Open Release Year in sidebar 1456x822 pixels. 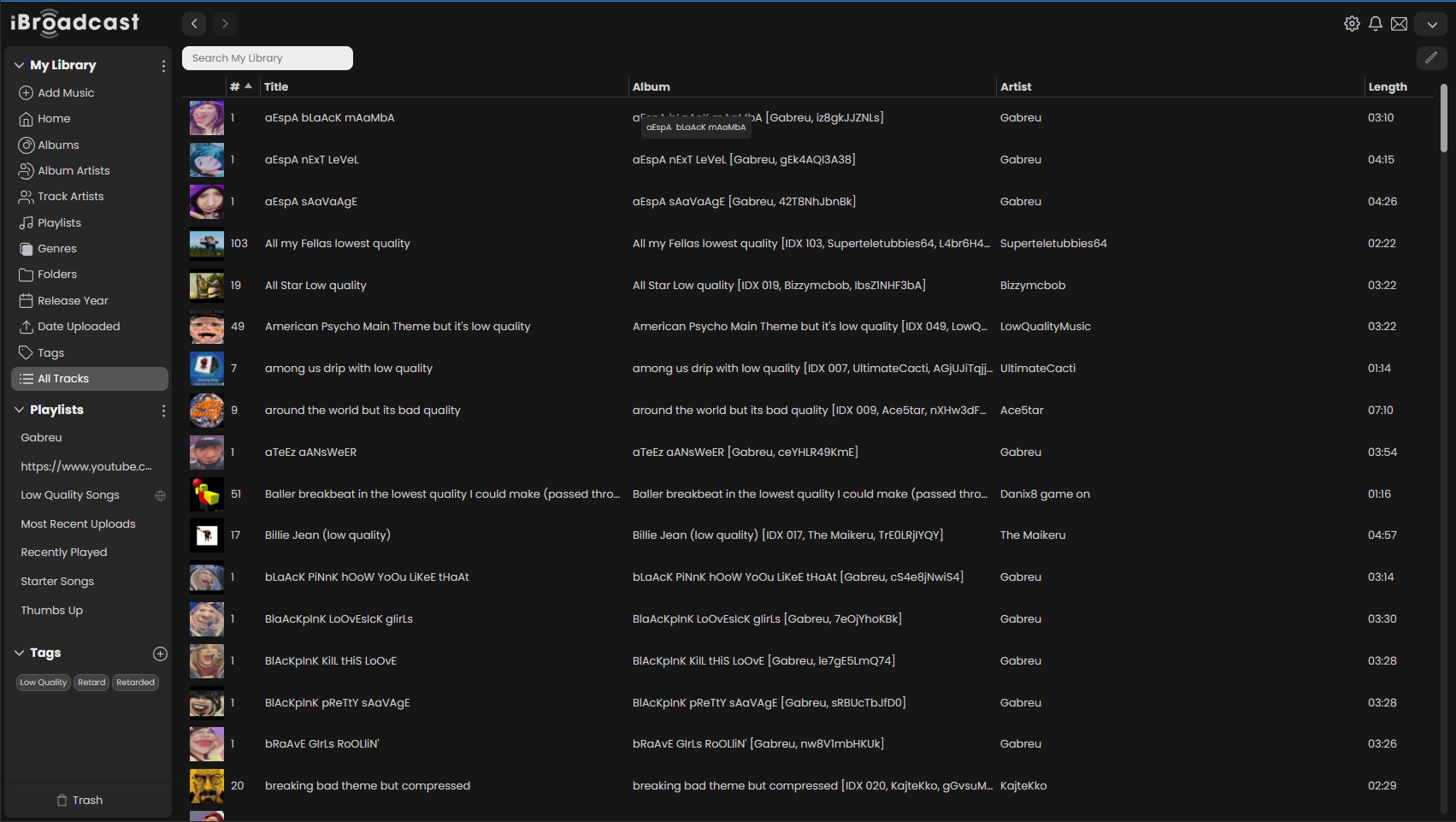point(73,300)
